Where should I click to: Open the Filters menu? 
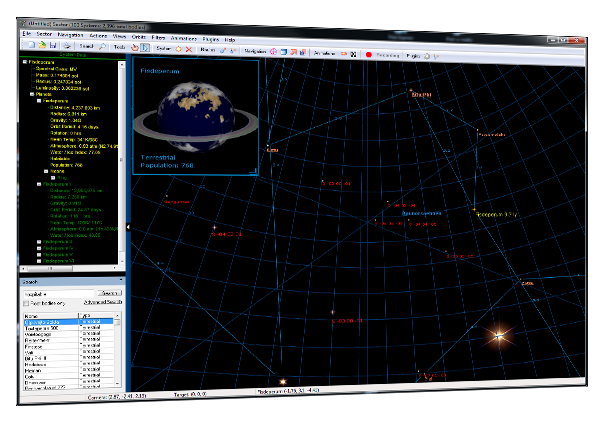[158, 37]
